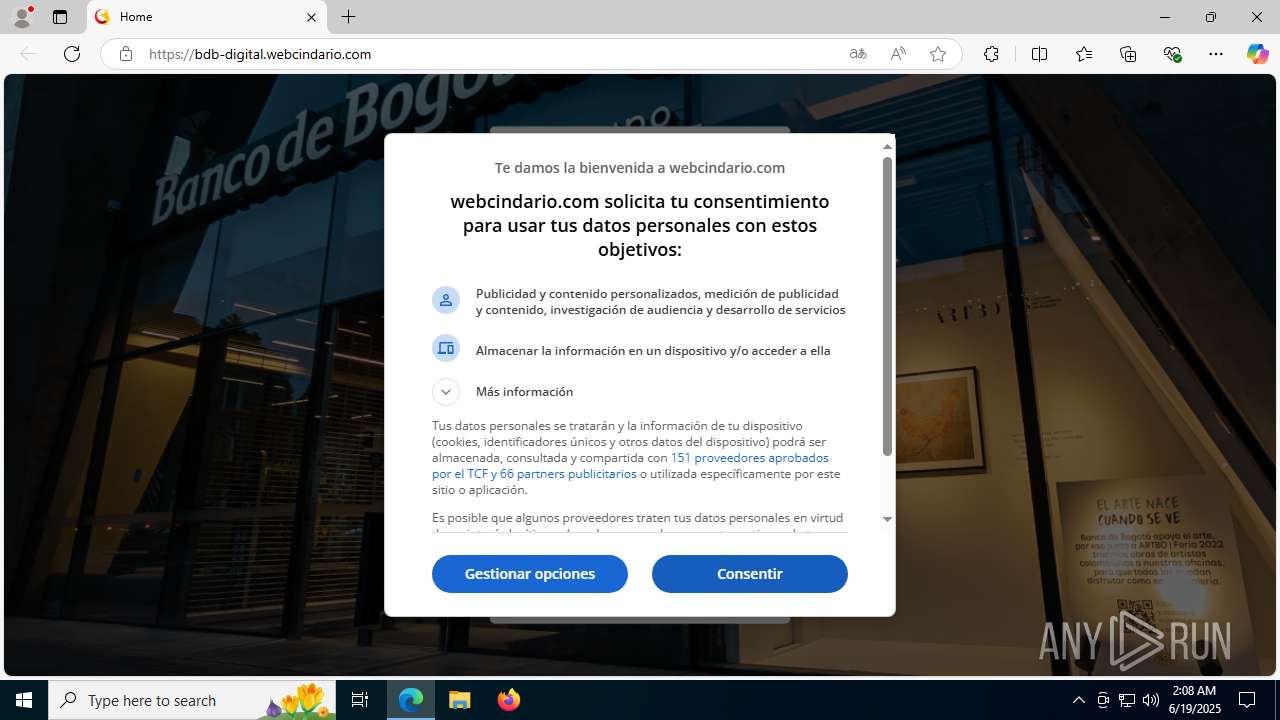Viewport: 1280px width, 720px height.
Task: Click the browser profile icon
Action: 22,17
